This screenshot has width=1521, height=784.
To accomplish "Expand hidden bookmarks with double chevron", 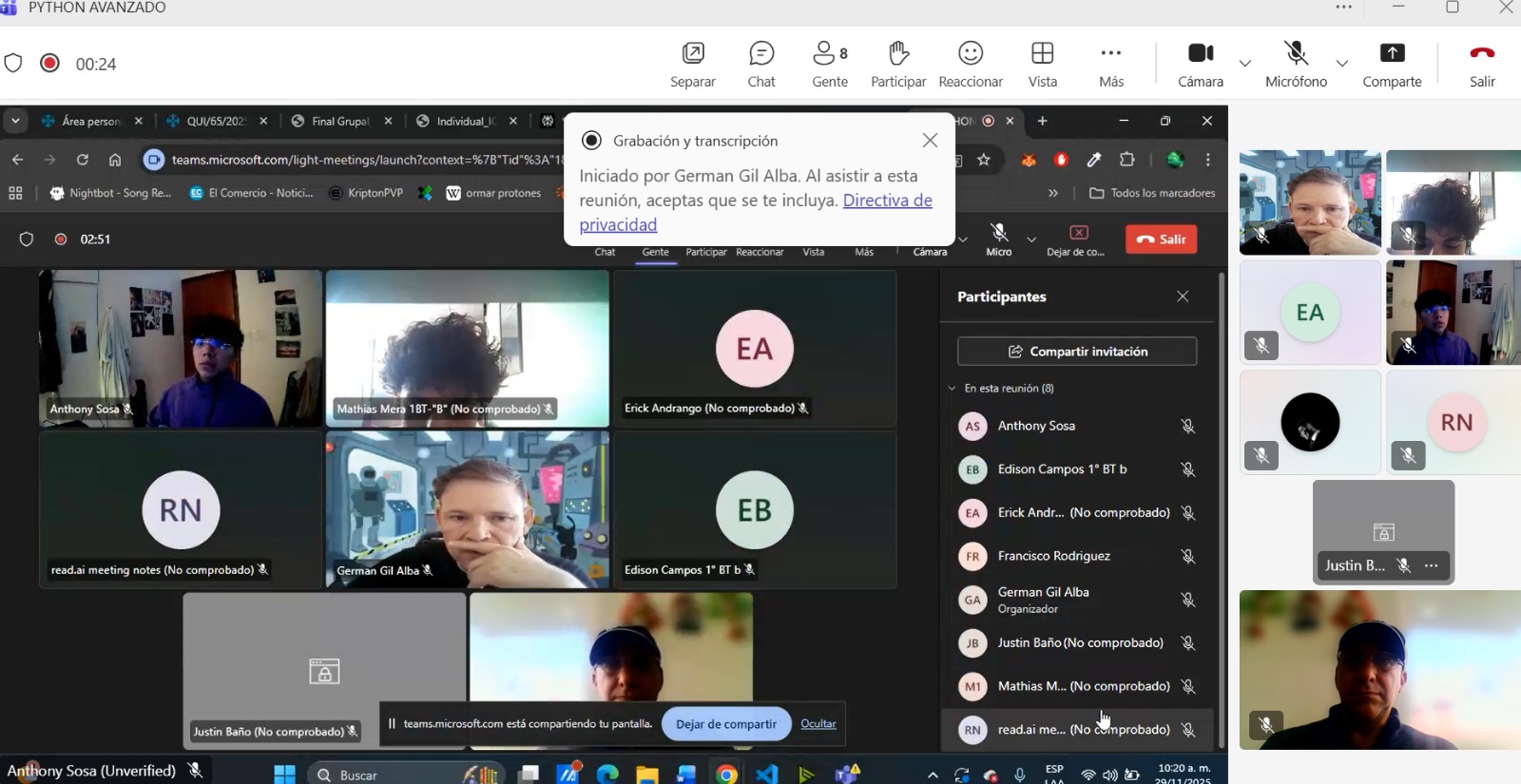I will pyautogui.click(x=1053, y=193).
